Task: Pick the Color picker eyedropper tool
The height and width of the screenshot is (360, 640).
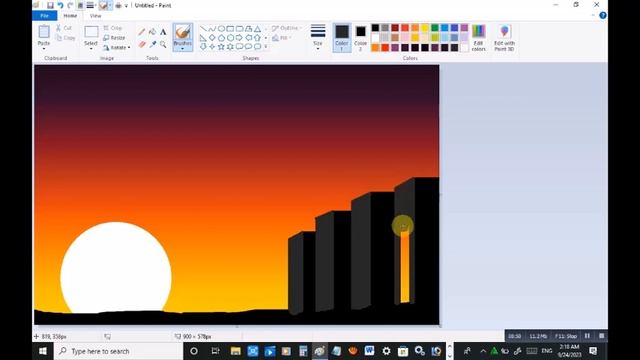Action: [152, 44]
